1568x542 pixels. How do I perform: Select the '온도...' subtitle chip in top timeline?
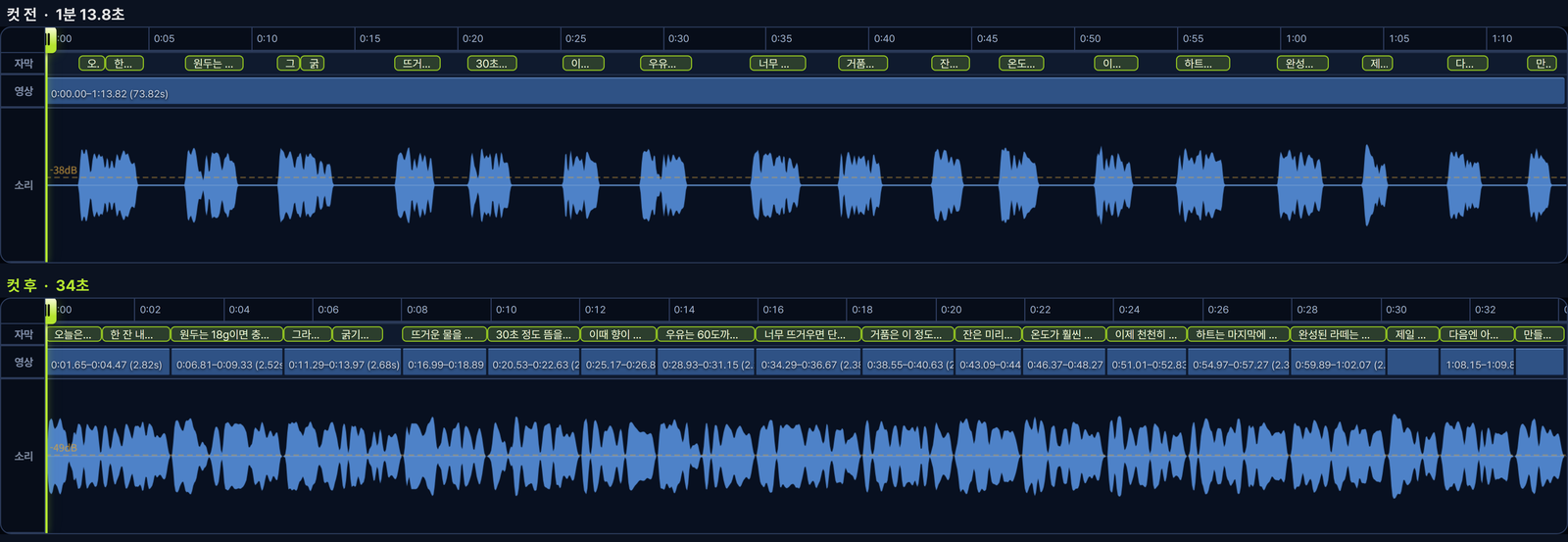point(1021,63)
